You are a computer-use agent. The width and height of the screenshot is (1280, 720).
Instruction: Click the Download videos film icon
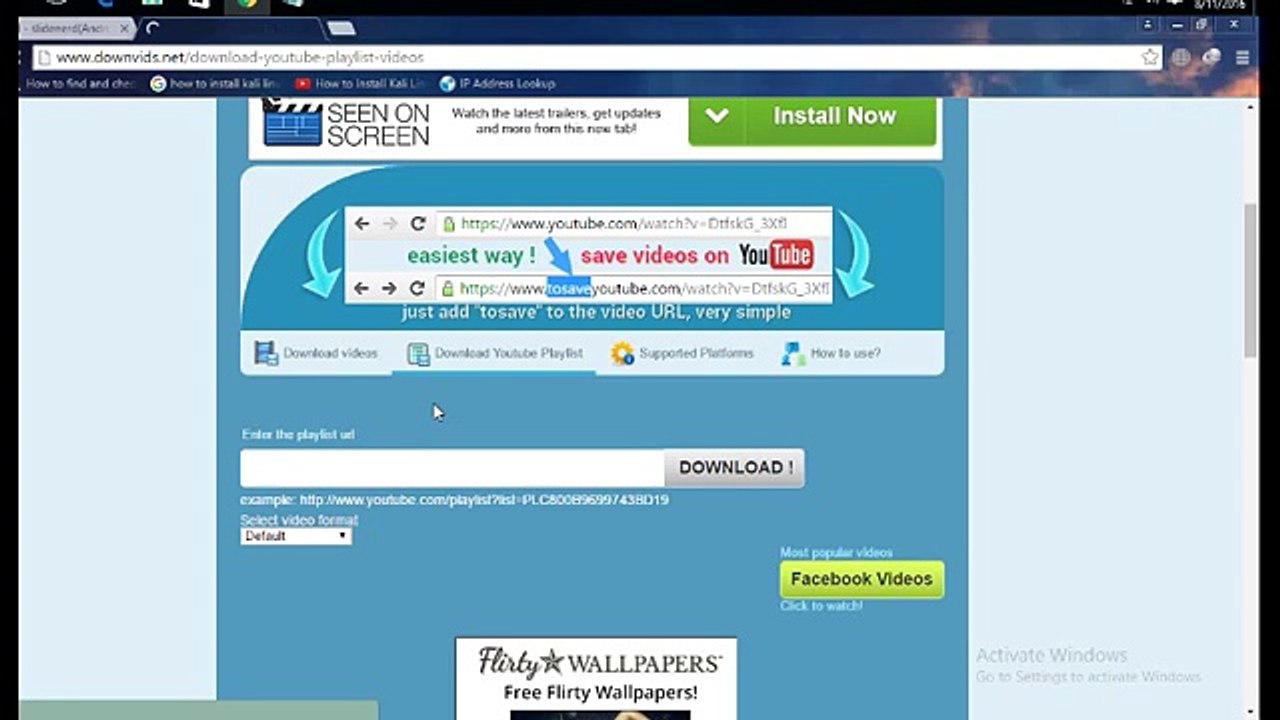266,353
